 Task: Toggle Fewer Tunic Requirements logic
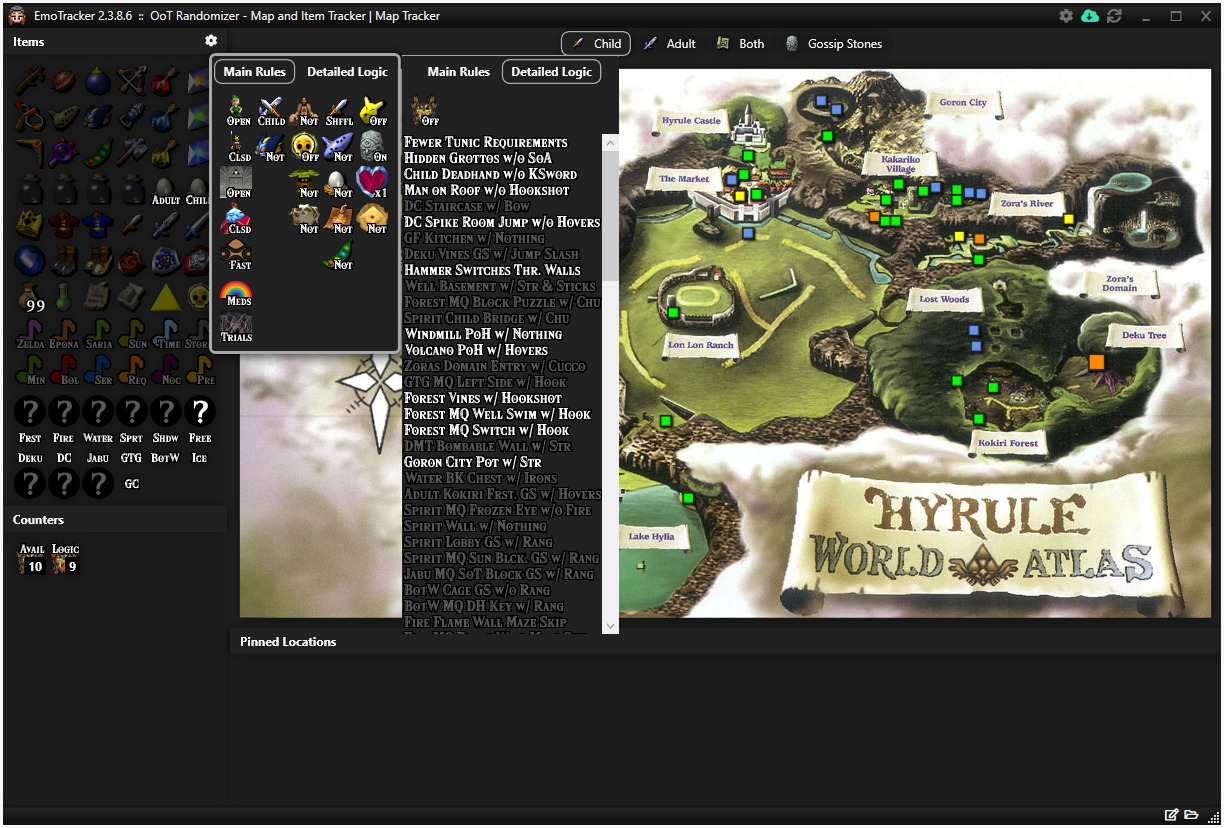[485, 142]
